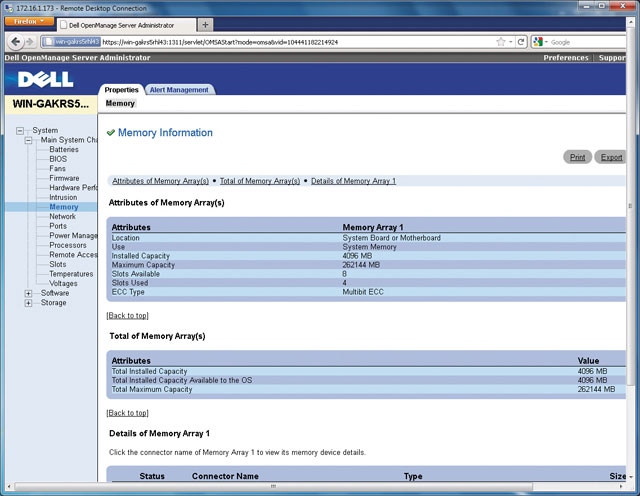Switch to the Alert Management tab
This screenshot has width=640, height=496.
pos(179,90)
